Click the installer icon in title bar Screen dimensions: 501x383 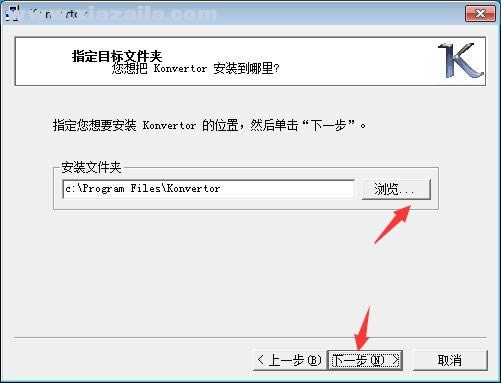point(12,14)
